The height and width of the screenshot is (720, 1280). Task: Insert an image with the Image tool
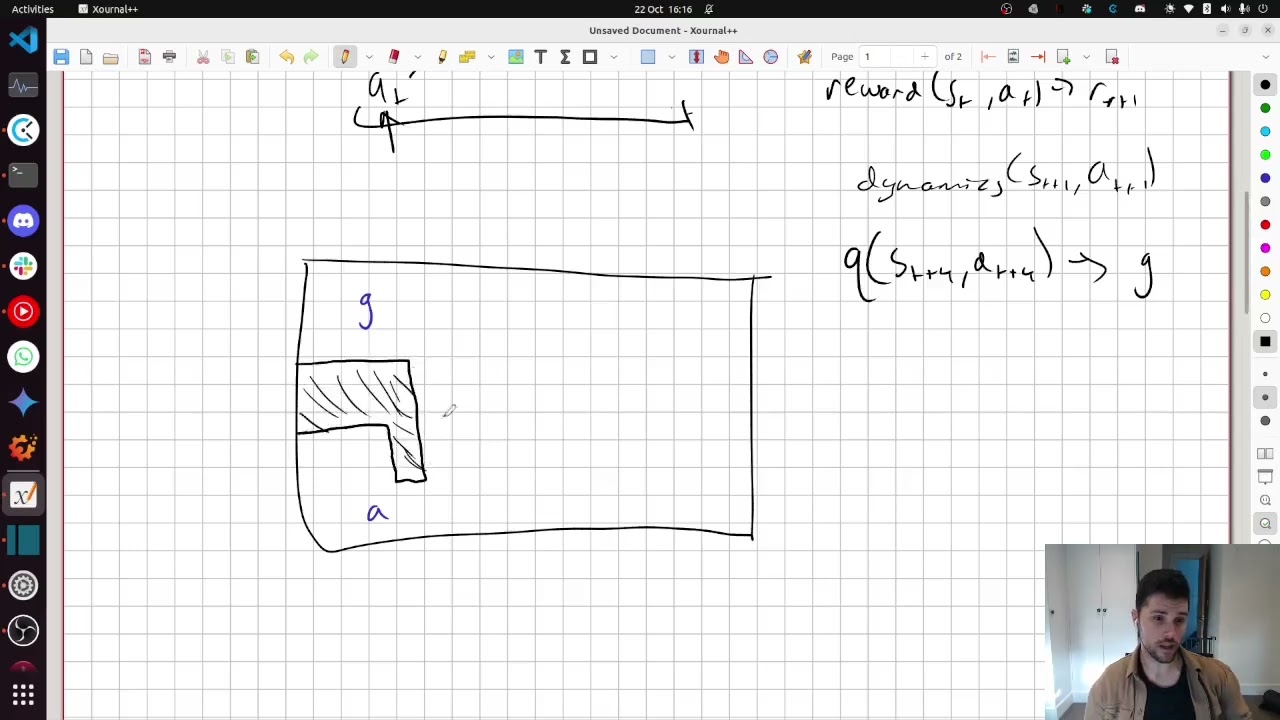click(516, 57)
